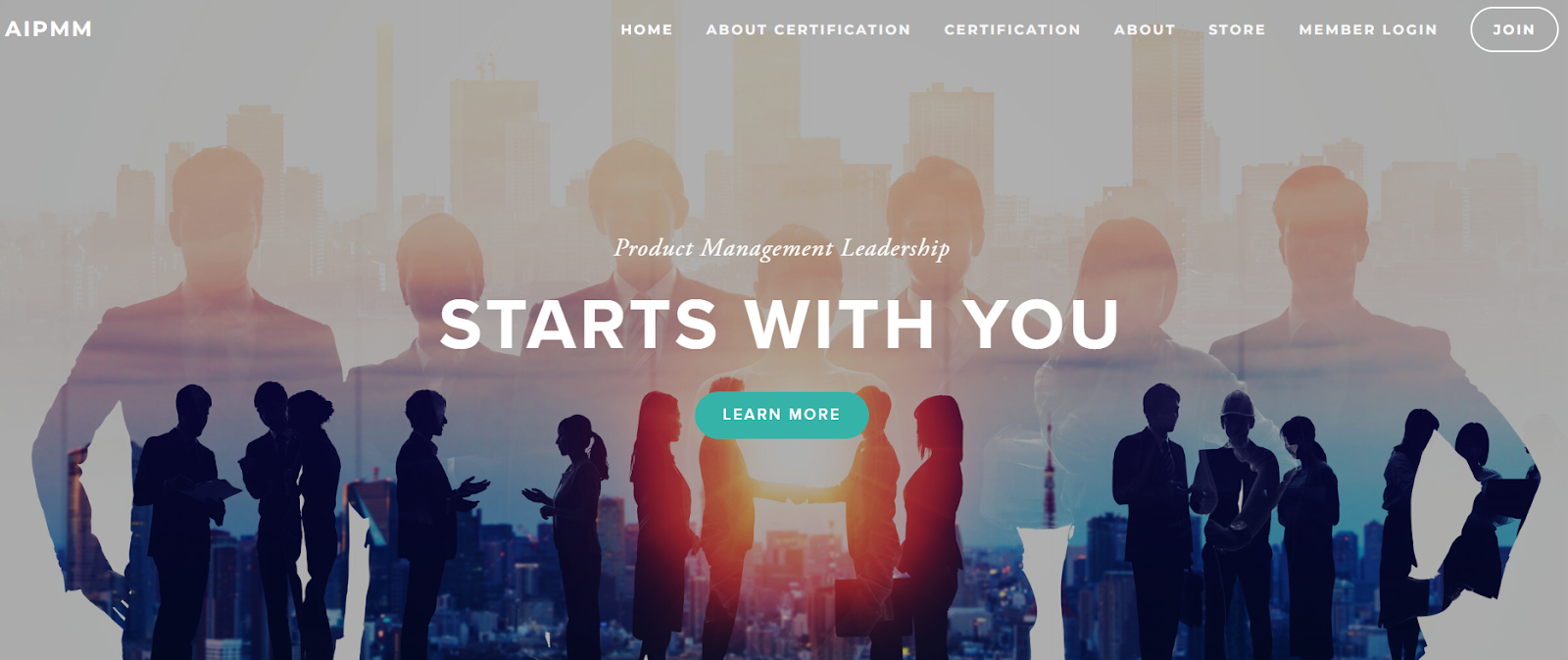1568x660 pixels.
Task: Visit the STORE link
Action: pos(1237,29)
